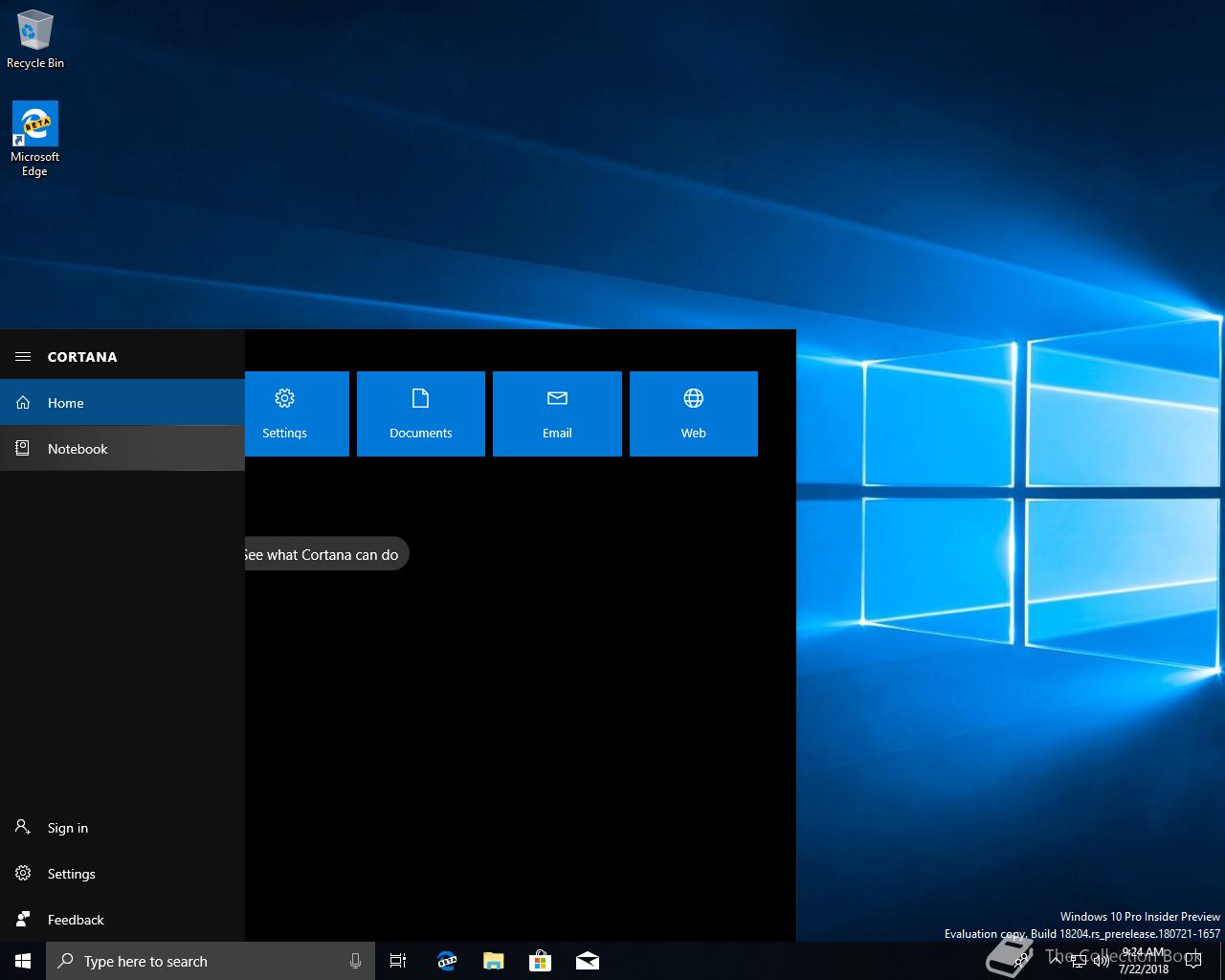
Task: Open the Cortana Notebook
Action: [122, 449]
